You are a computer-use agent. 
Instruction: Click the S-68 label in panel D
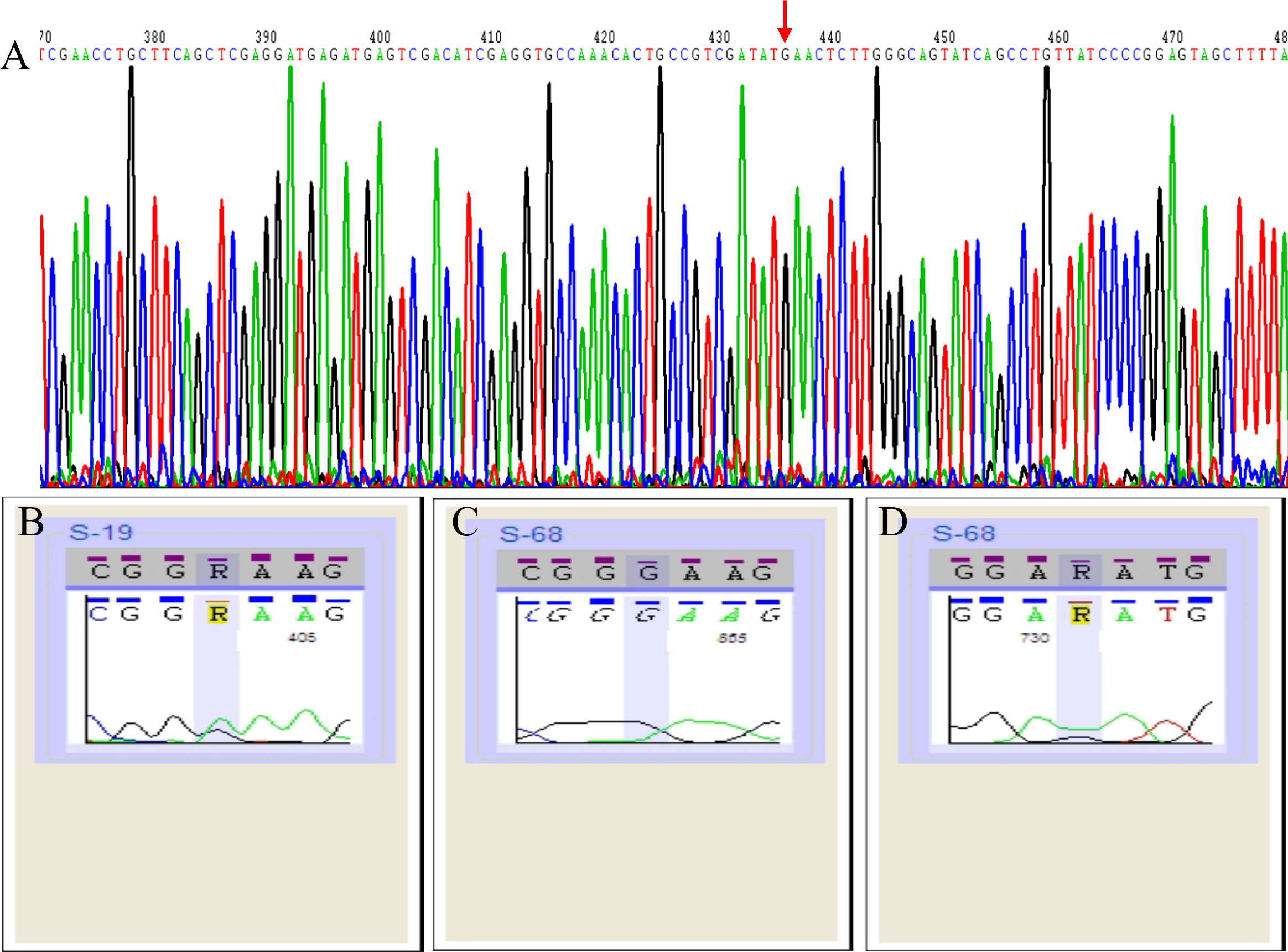(x=964, y=533)
